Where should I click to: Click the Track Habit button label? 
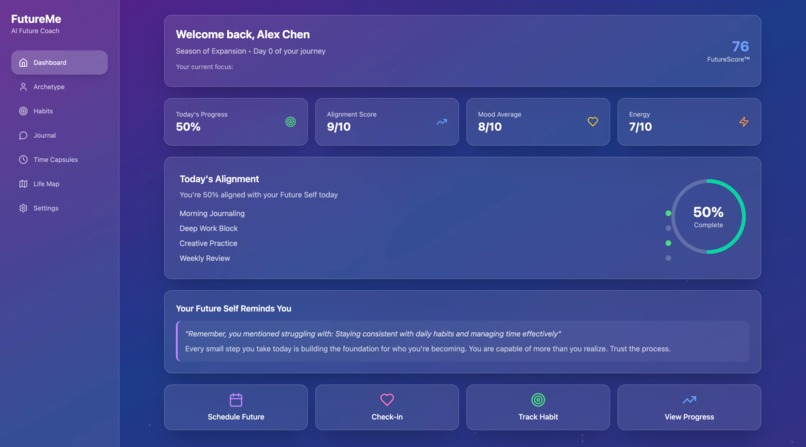coord(538,417)
